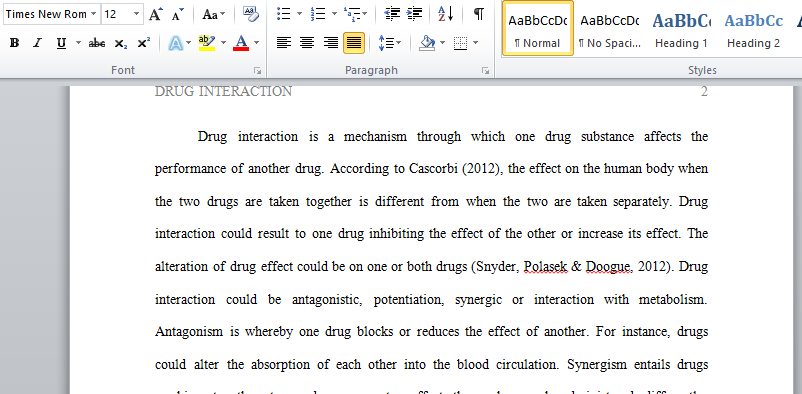This screenshot has width=802, height=394.
Task: Click the Text Effects glowing A icon
Action: [175, 43]
